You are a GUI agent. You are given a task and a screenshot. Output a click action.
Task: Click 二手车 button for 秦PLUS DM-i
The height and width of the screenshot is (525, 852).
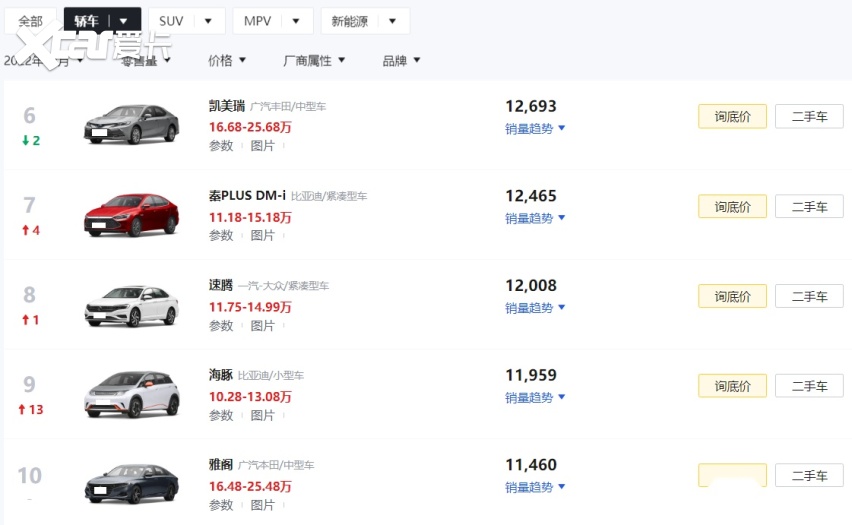[809, 207]
